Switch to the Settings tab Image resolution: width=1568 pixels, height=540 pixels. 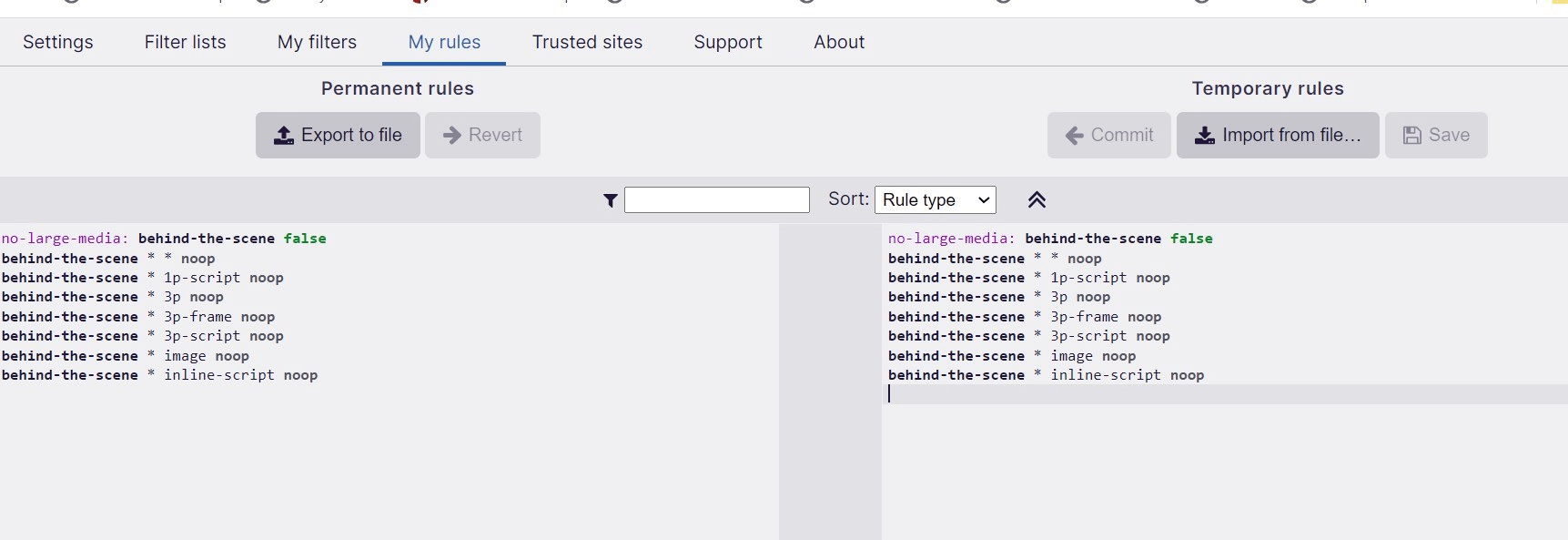pos(58,42)
